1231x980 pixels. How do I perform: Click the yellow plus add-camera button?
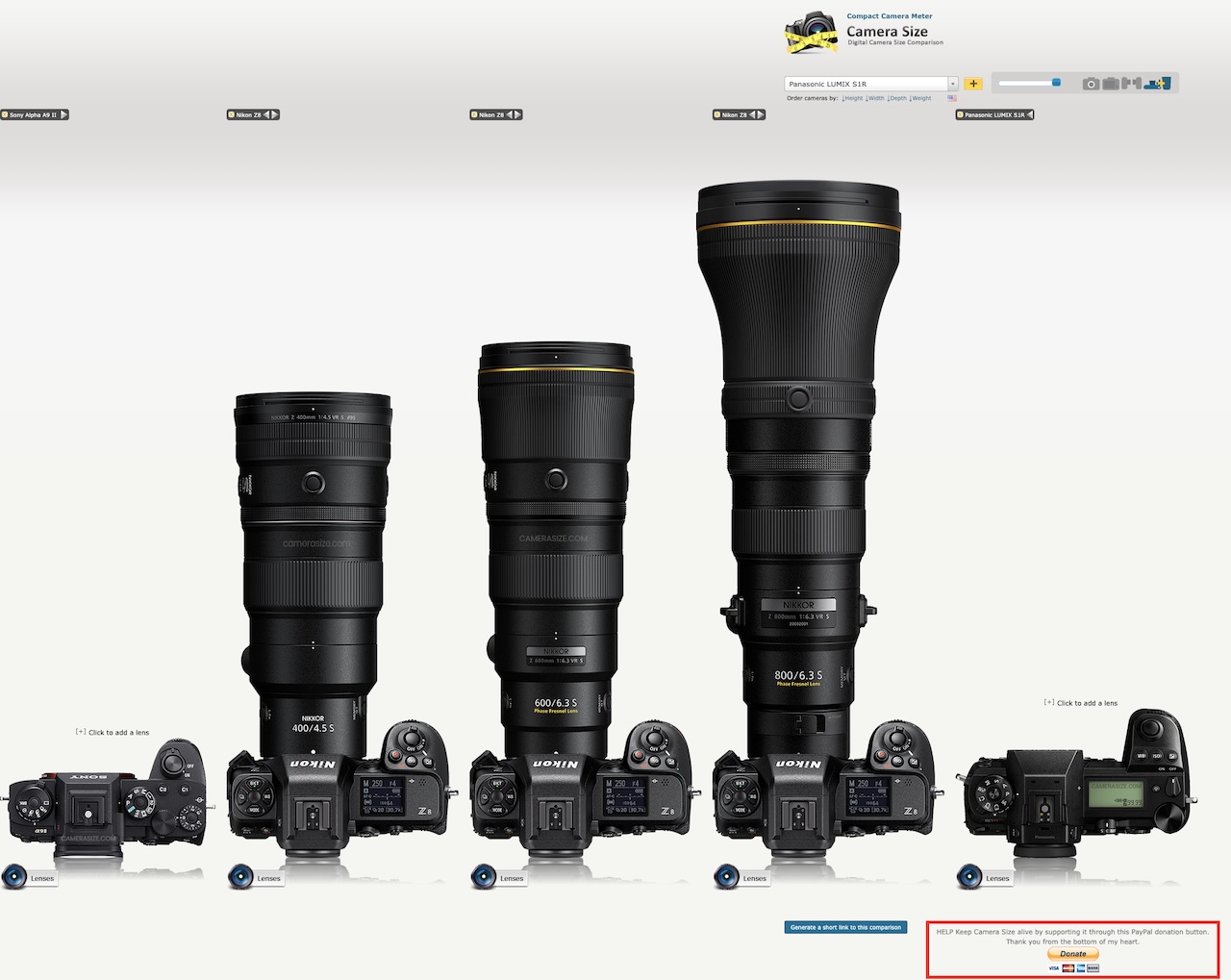[x=973, y=84]
